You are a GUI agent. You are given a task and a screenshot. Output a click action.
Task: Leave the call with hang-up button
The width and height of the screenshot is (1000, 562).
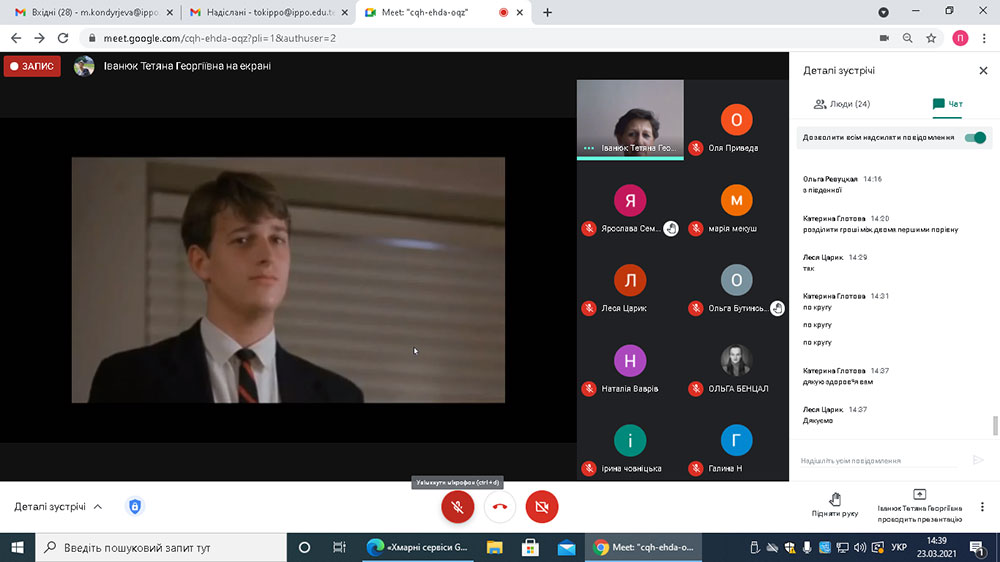pyautogui.click(x=499, y=507)
